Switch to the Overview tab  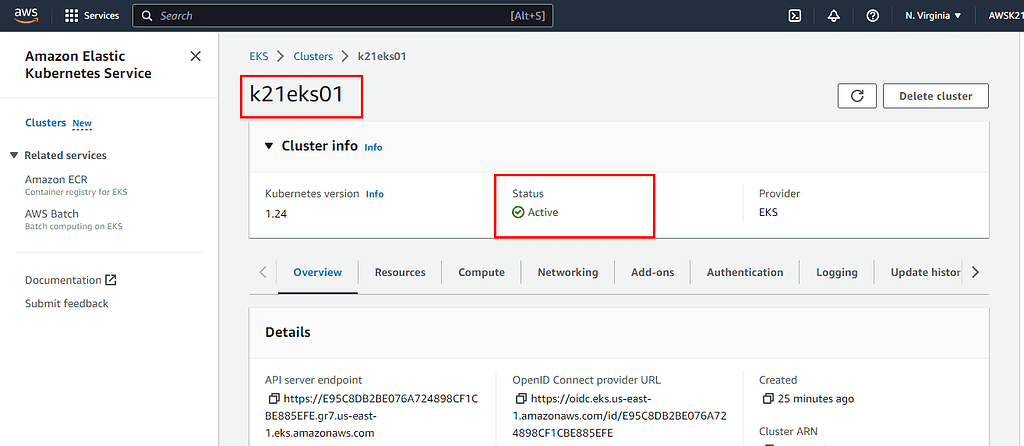coord(317,272)
